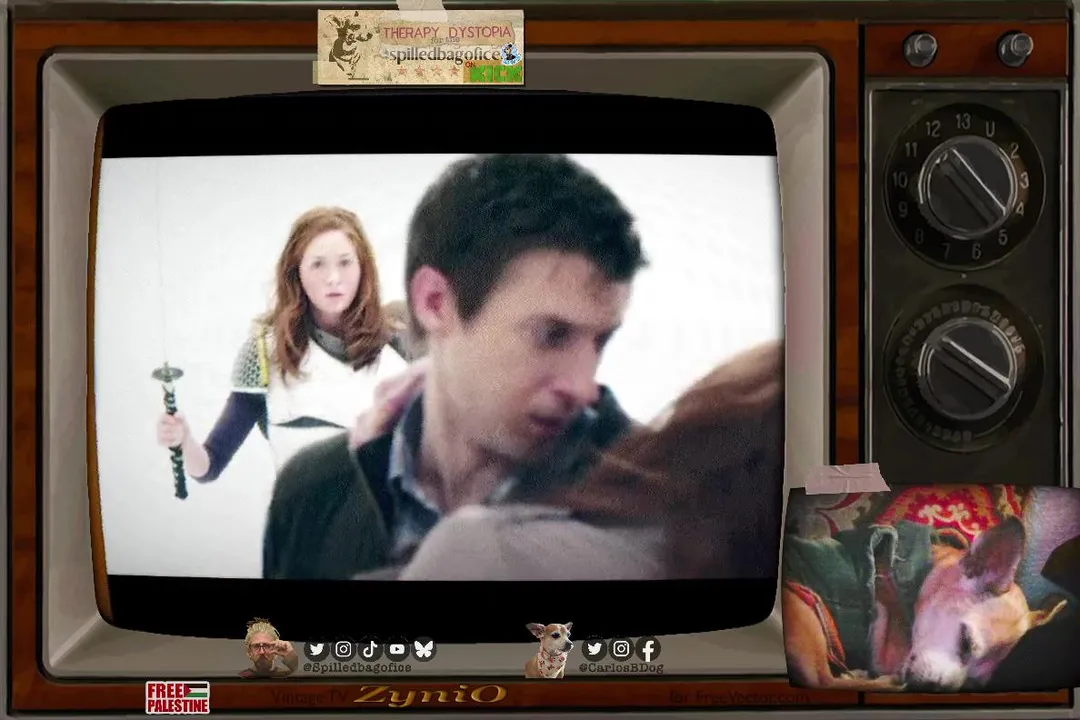Click the right small knob above the dial

1015,50
